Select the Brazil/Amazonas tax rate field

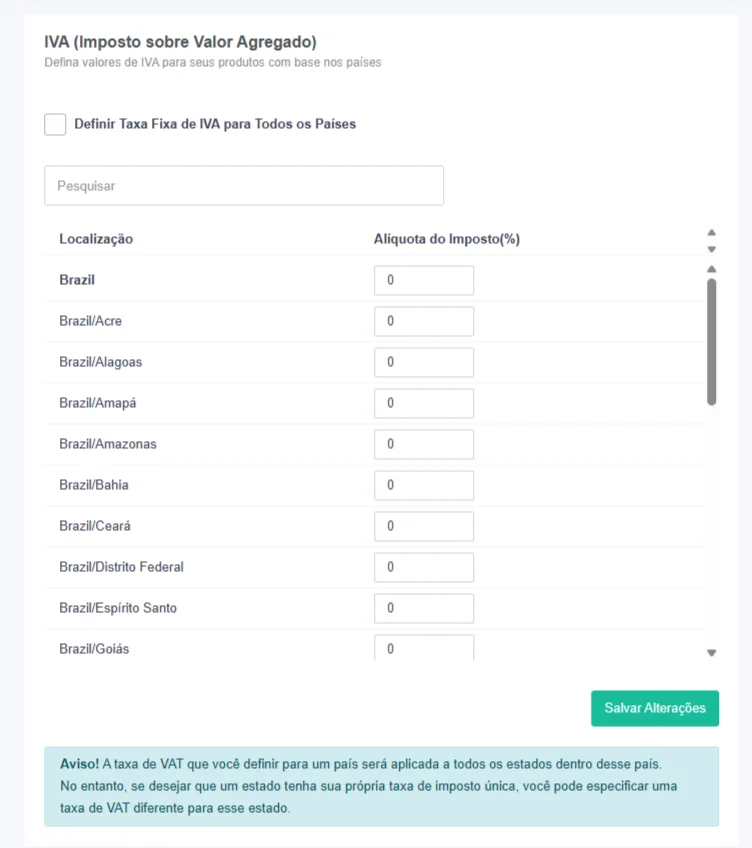424,445
